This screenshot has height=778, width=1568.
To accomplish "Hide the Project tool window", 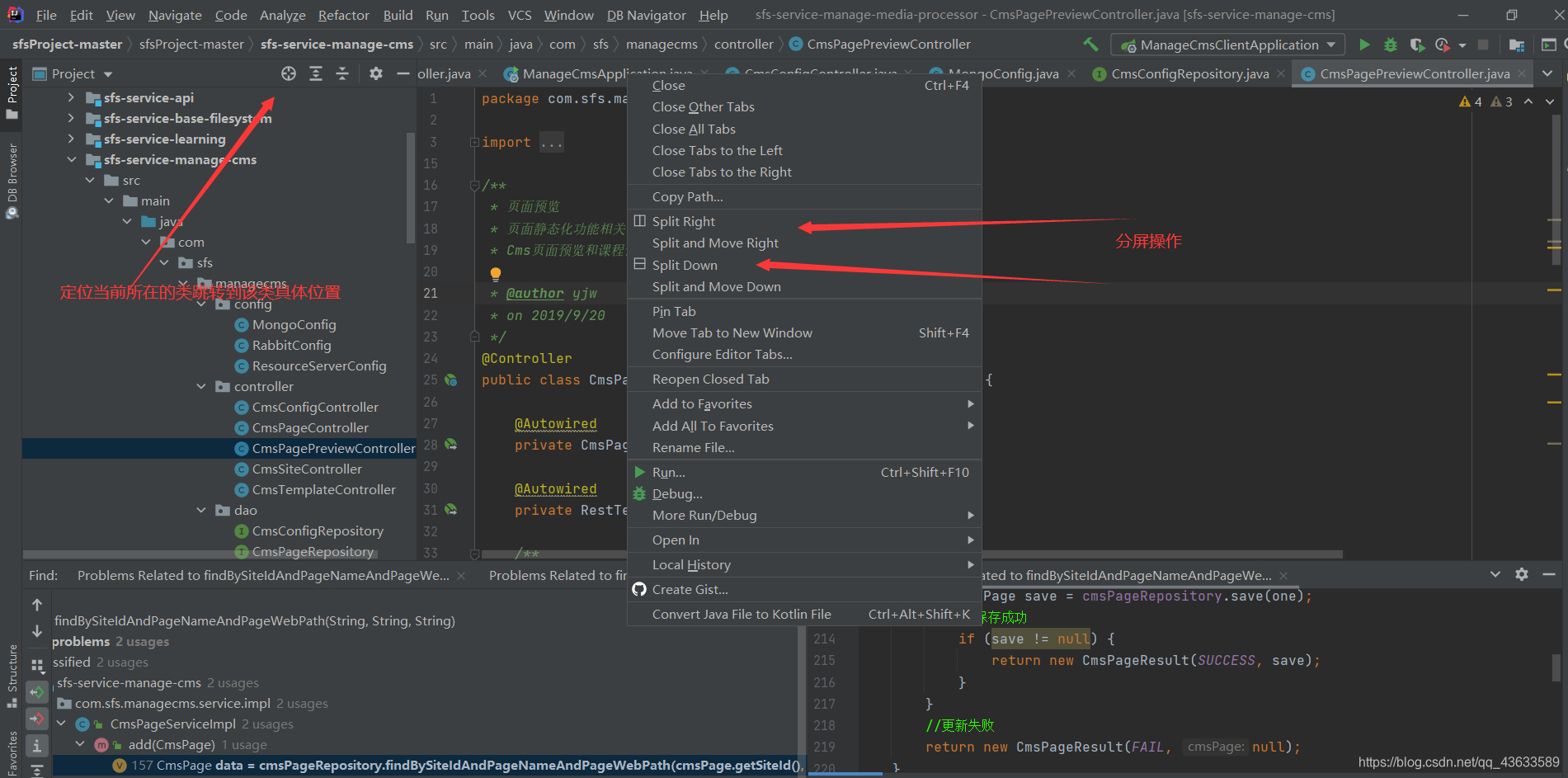I will click(x=403, y=73).
